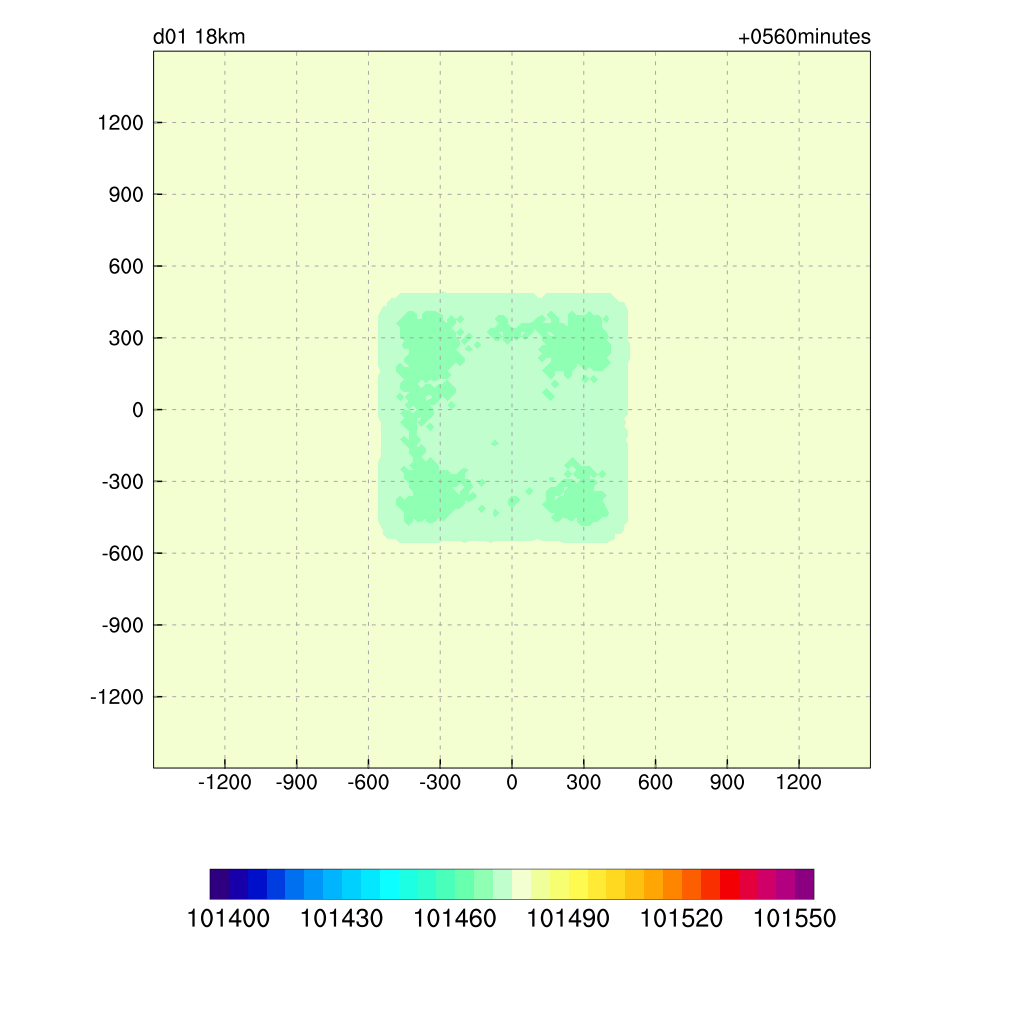Click the colorbar label 101490

point(568,919)
